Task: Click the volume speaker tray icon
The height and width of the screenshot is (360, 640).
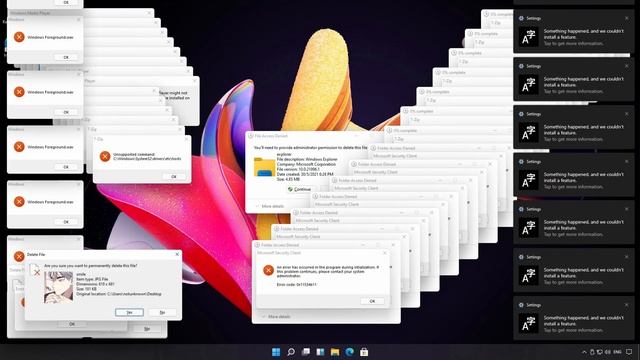Action: (608, 352)
